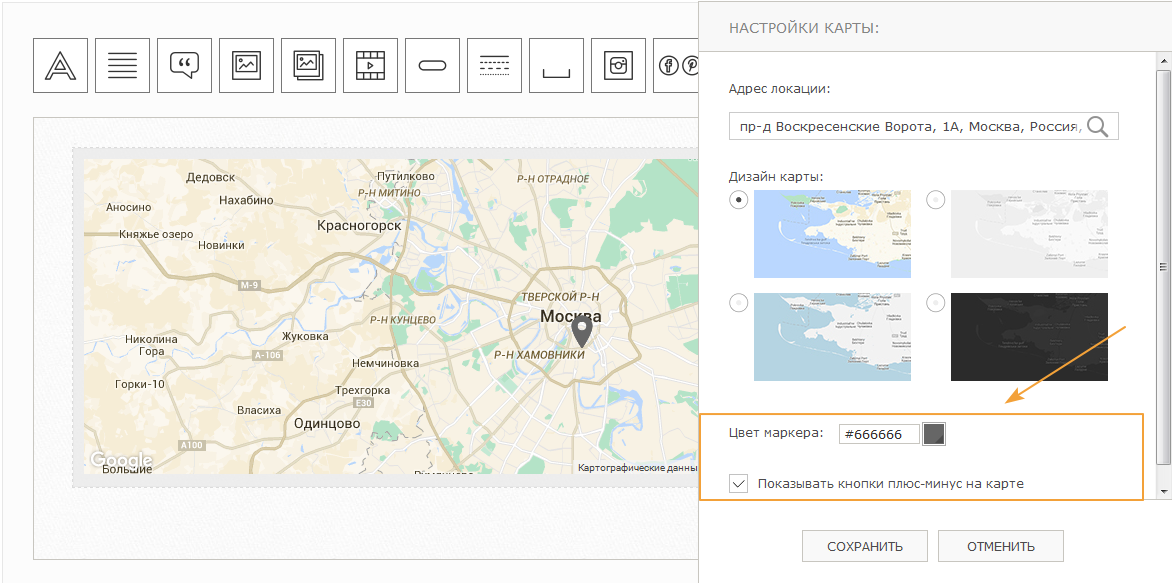The image size is (1172, 583).
Task: Click the location address input field
Action: point(924,126)
